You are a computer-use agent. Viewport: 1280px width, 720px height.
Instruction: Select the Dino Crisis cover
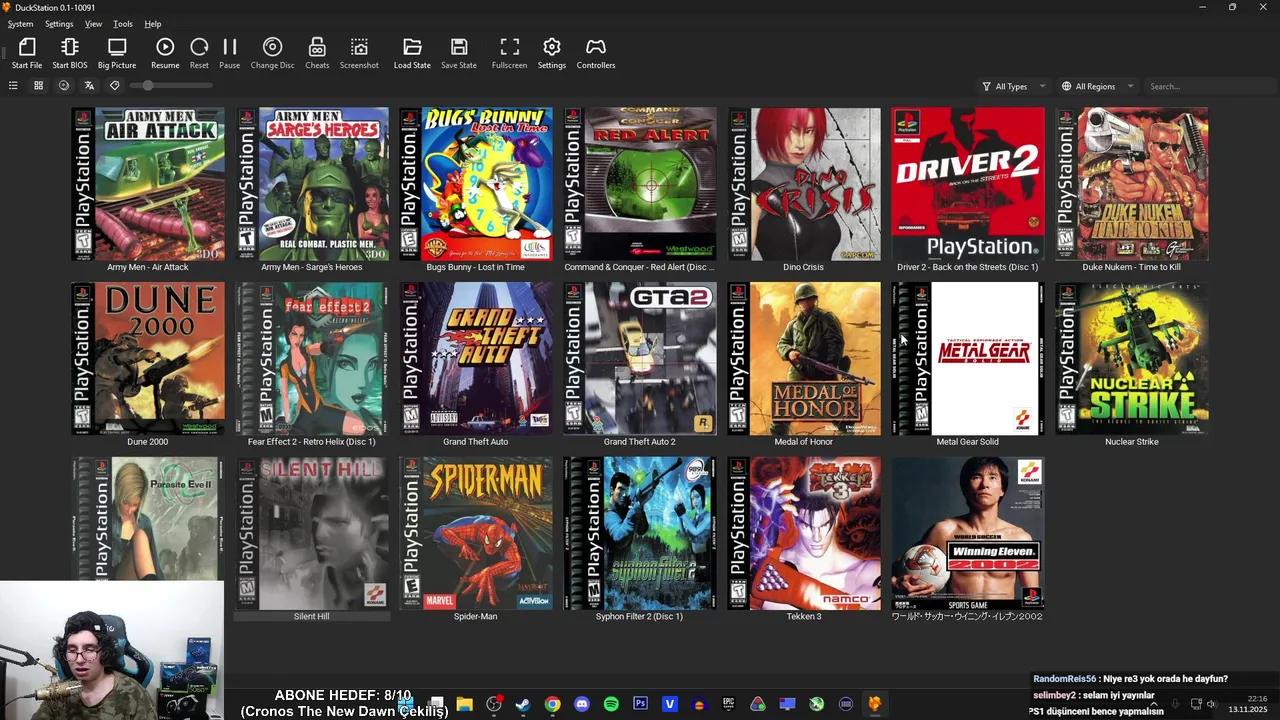[804, 184]
